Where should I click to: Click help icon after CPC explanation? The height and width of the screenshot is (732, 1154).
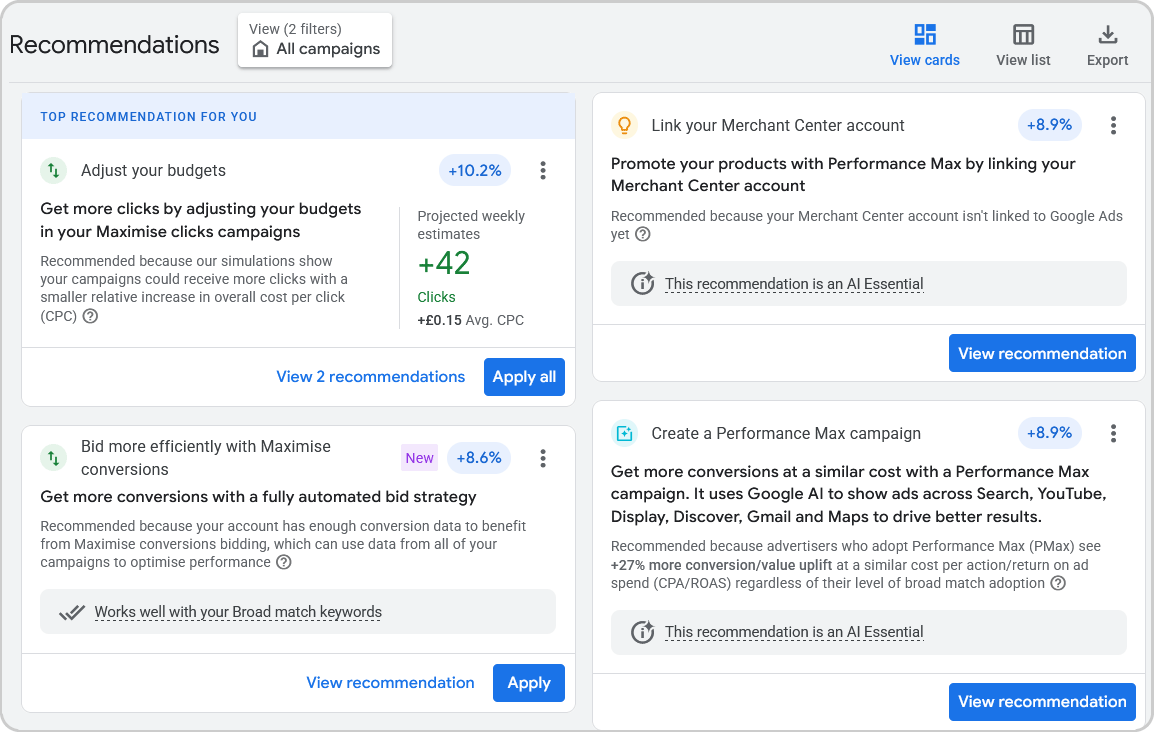click(x=89, y=316)
